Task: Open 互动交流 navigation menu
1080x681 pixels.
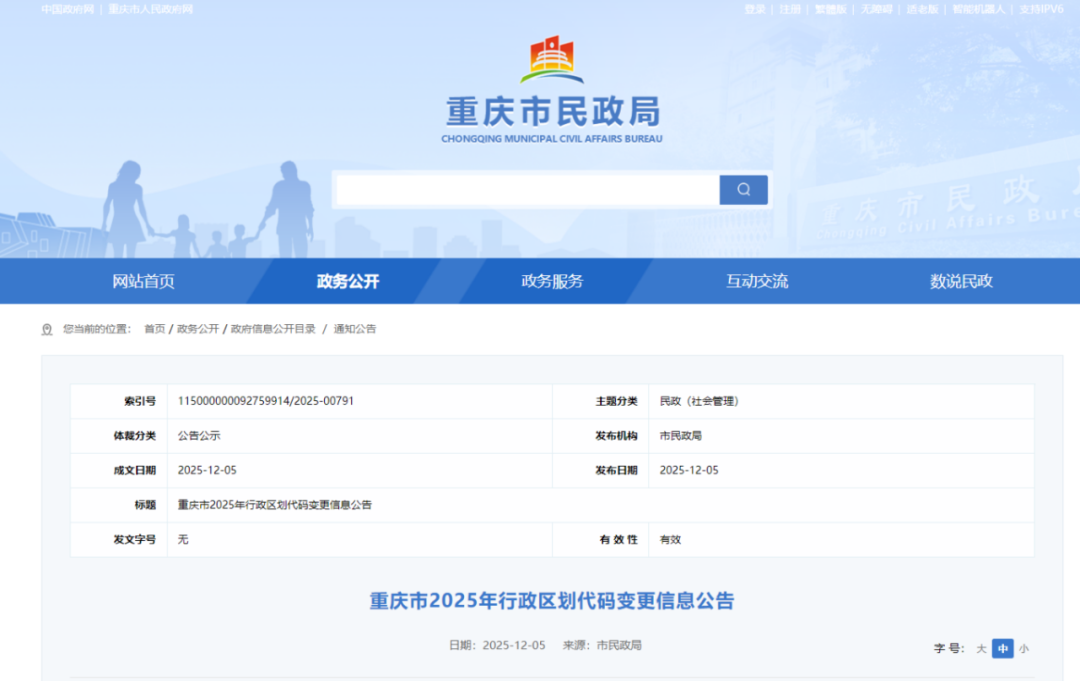Action: point(757,281)
